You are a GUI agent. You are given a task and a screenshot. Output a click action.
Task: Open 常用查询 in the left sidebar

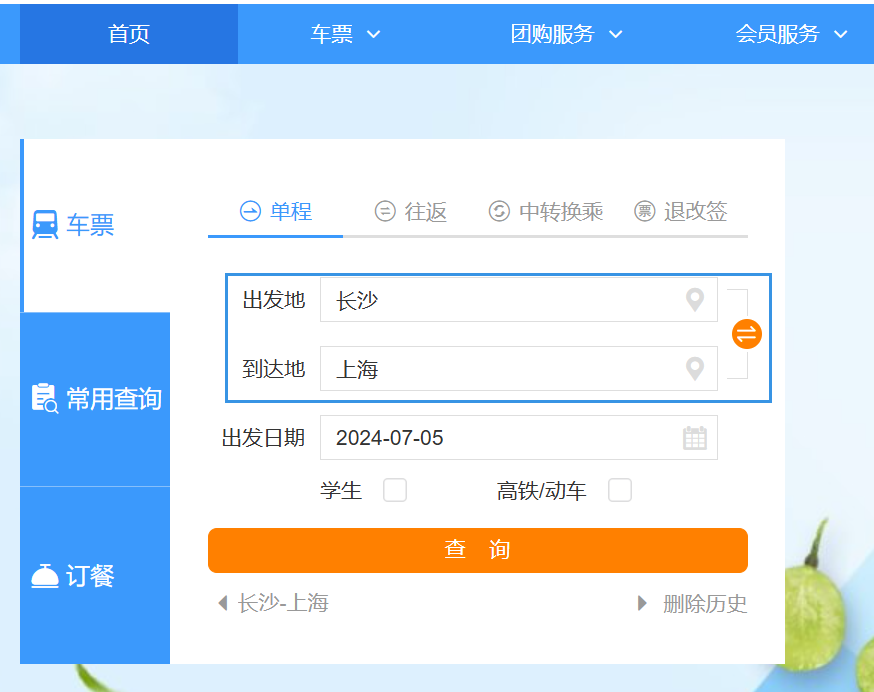click(x=95, y=399)
